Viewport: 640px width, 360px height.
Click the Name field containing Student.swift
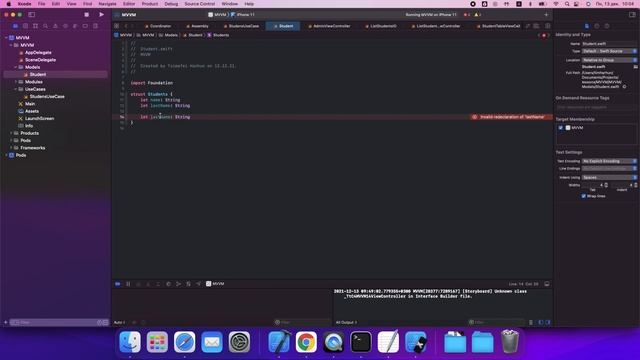(609, 44)
